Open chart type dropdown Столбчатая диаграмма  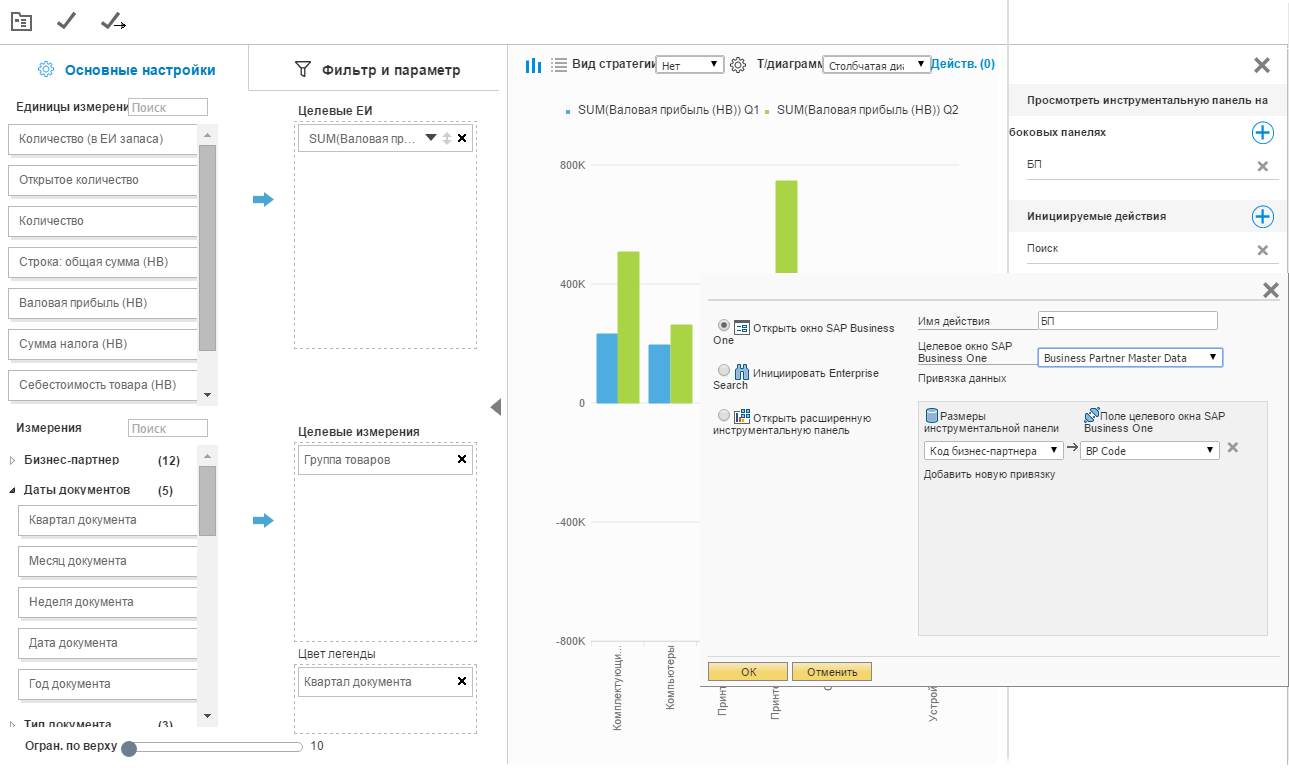pos(876,65)
